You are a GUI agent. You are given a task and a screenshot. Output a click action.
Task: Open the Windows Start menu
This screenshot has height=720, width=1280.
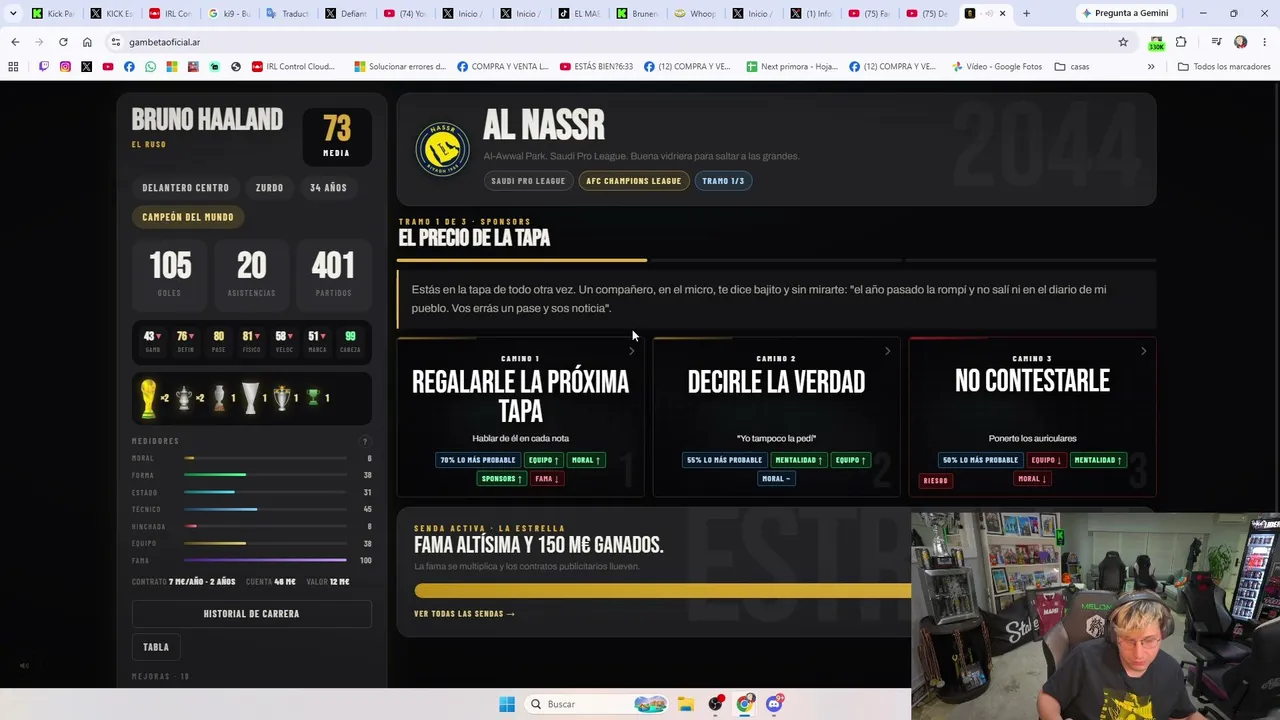507,704
